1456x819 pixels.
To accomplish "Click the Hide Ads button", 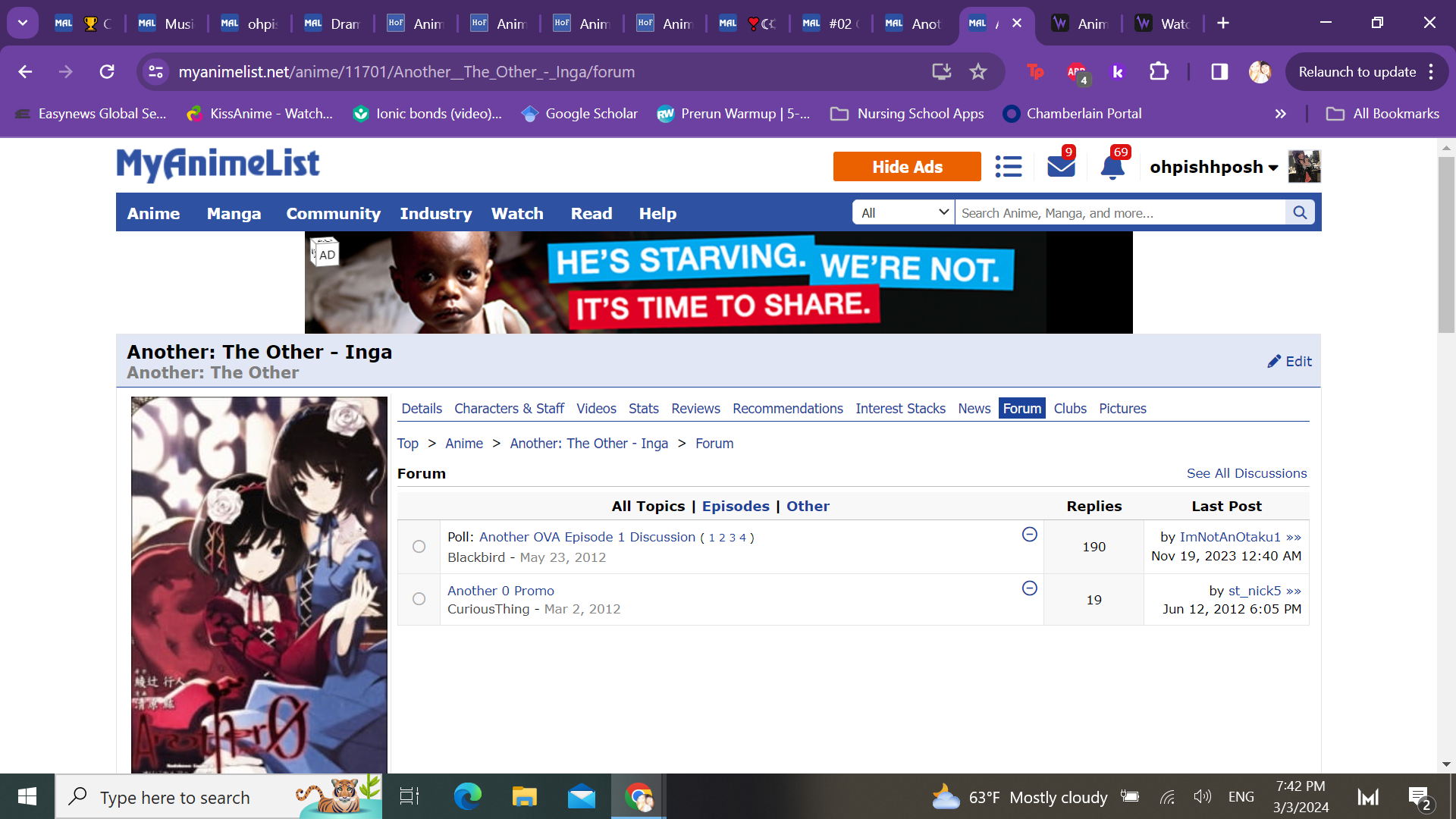I will pyautogui.click(x=906, y=167).
